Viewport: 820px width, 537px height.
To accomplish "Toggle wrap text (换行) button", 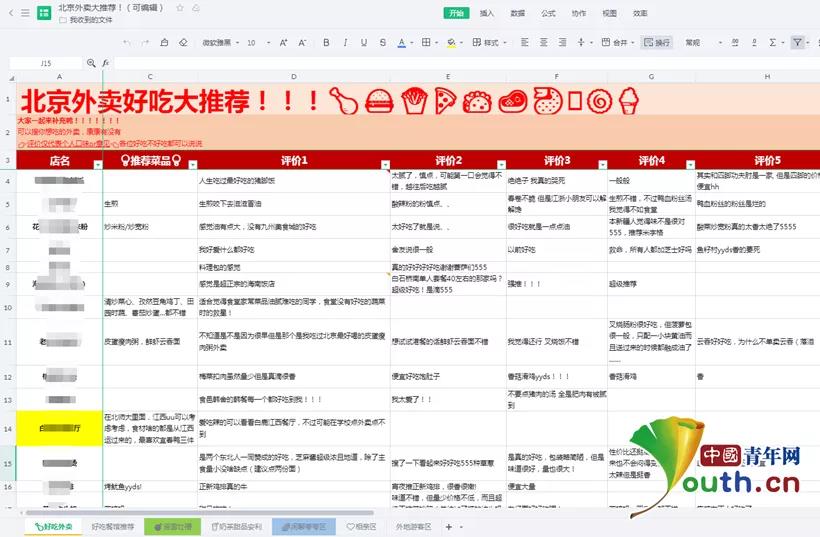I will (658, 43).
